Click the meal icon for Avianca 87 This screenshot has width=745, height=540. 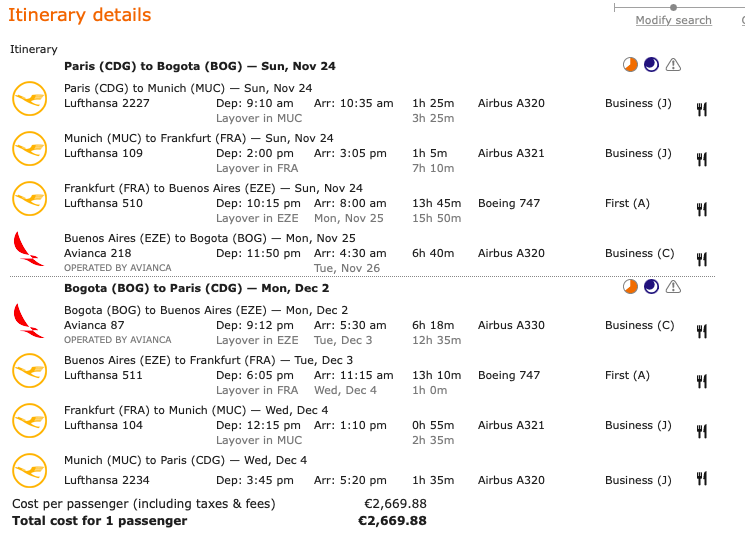point(702,331)
